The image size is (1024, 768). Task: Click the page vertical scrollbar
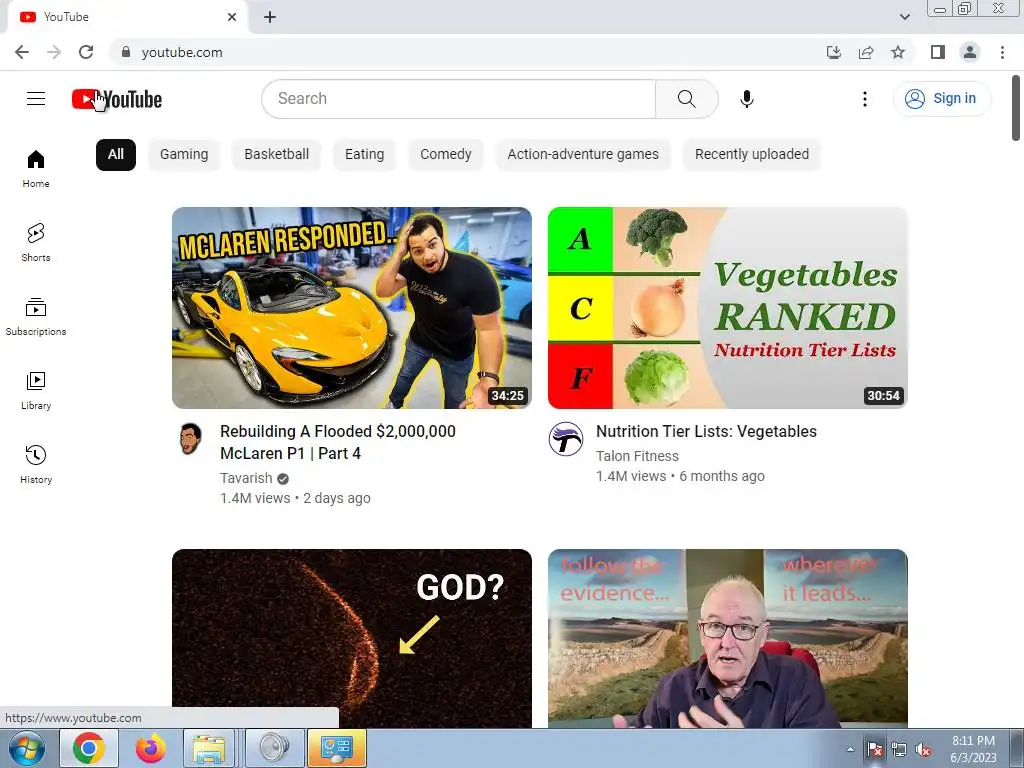[1016, 108]
